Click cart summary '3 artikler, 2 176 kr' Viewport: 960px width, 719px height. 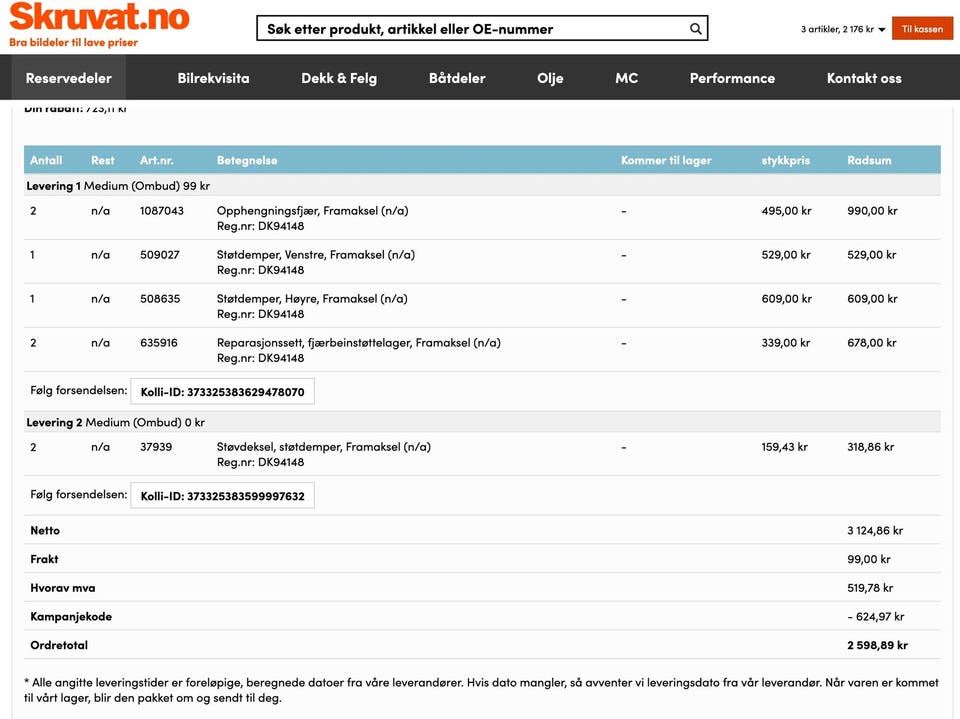coord(837,29)
